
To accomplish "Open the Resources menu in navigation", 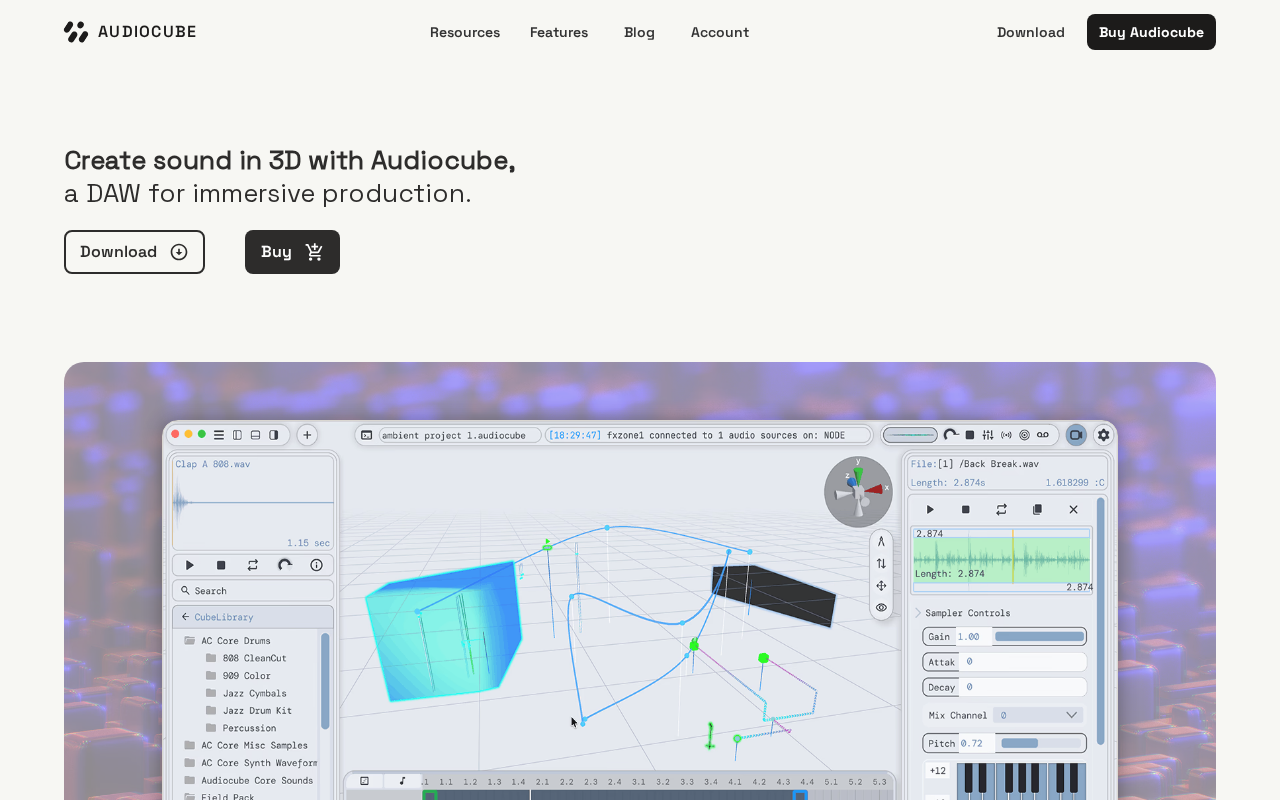I will pyautogui.click(x=465, y=32).
